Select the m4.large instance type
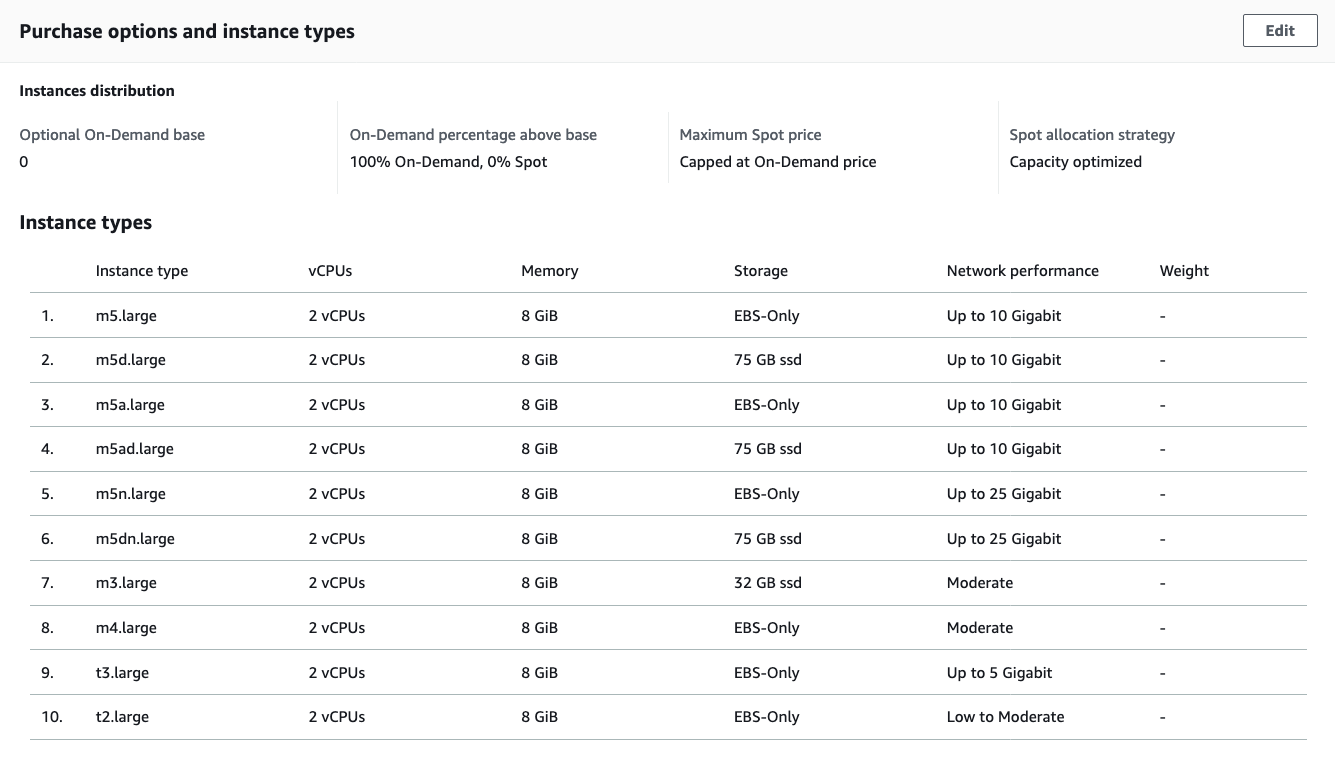This screenshot has width=1335, height=763. tap(126, 628)
